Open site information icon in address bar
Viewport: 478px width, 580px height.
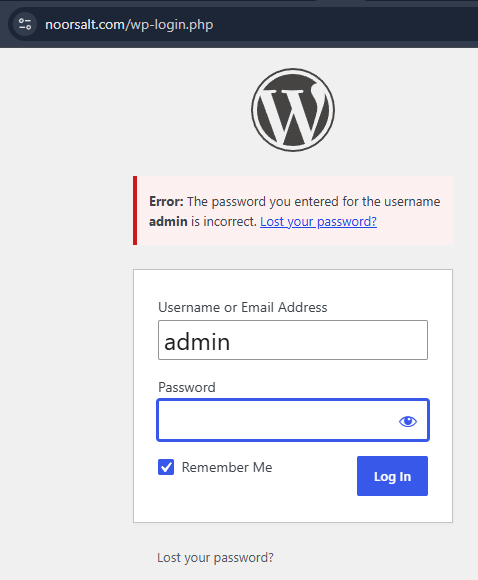point(25,24)
